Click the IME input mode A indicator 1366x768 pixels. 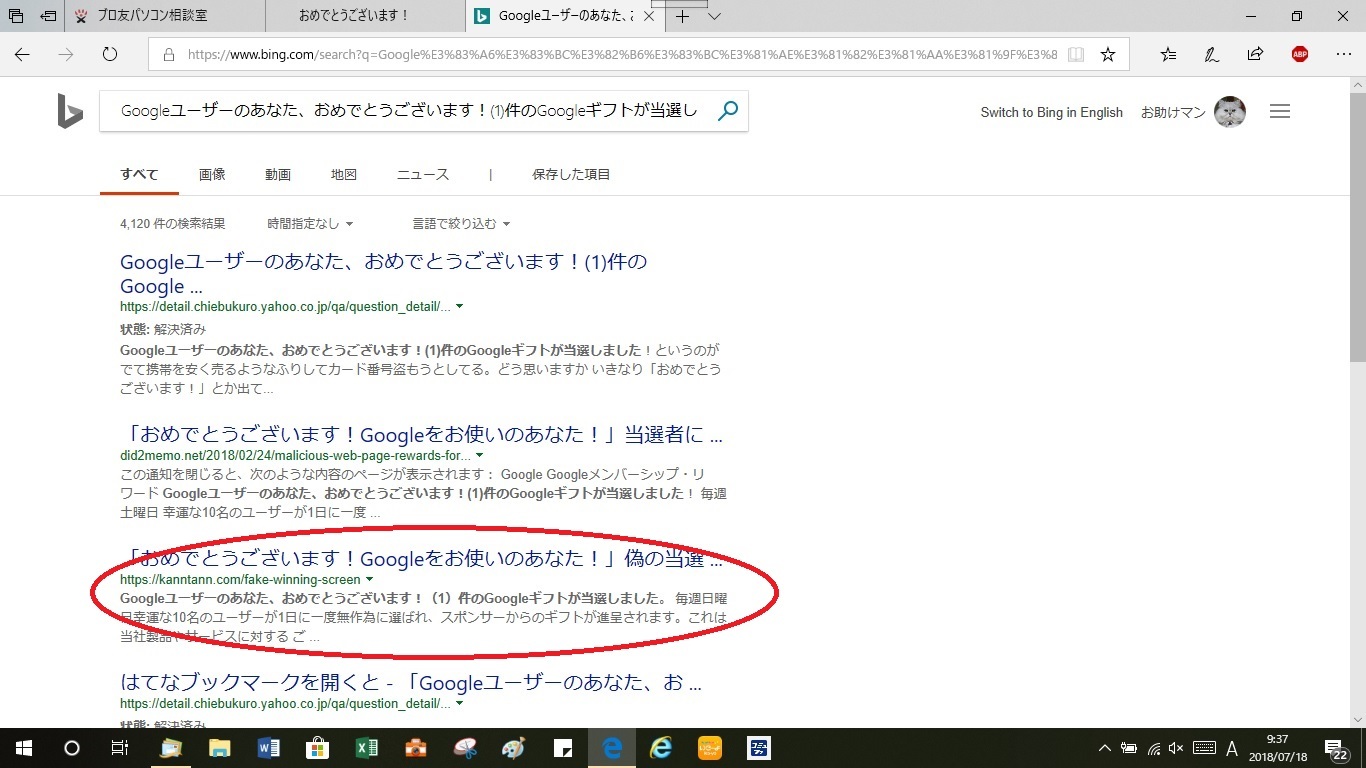point(1231,748)
